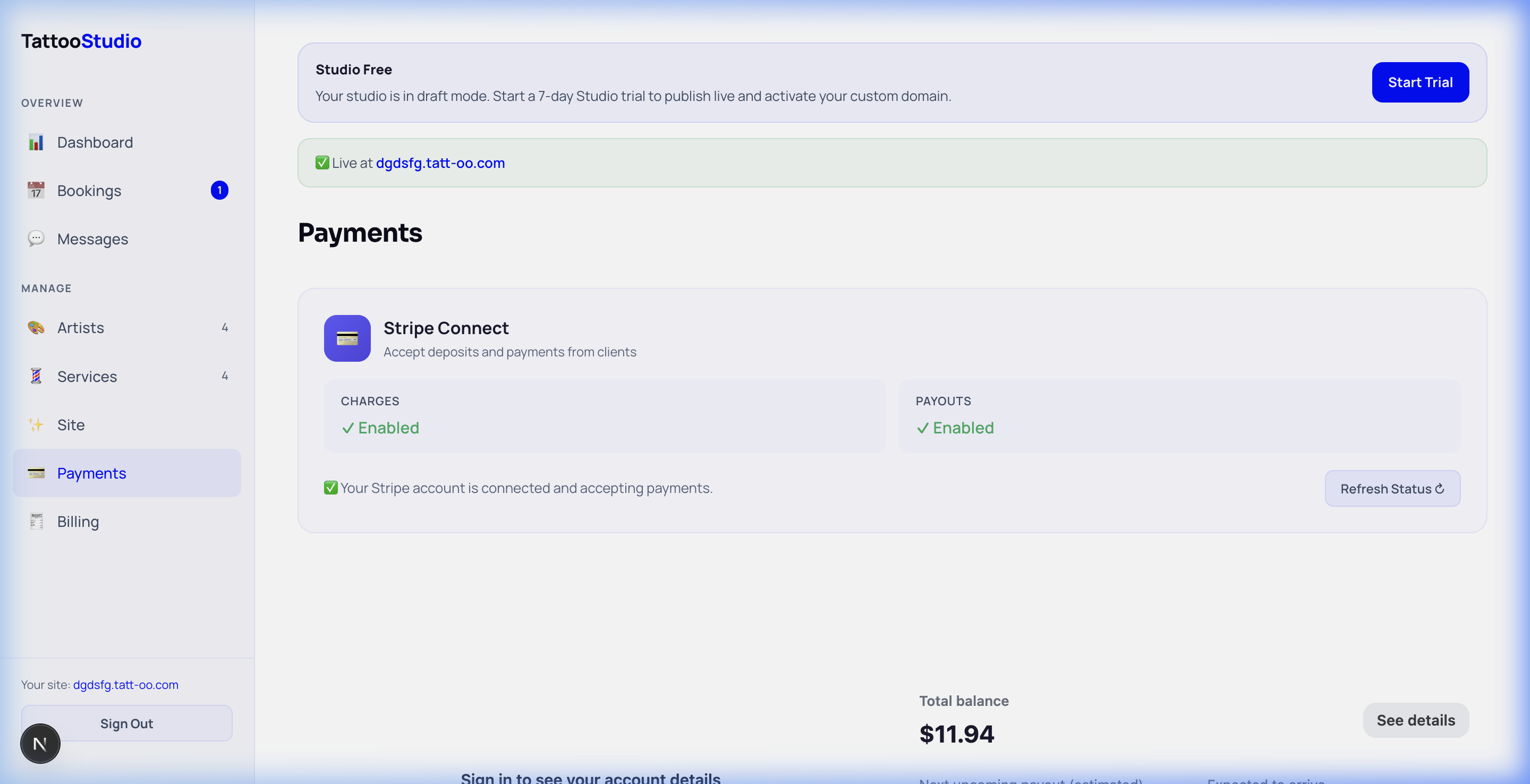Start the 7-day Studio trial
This screenshot has width=1530, height=784.
pos(1420,82)
